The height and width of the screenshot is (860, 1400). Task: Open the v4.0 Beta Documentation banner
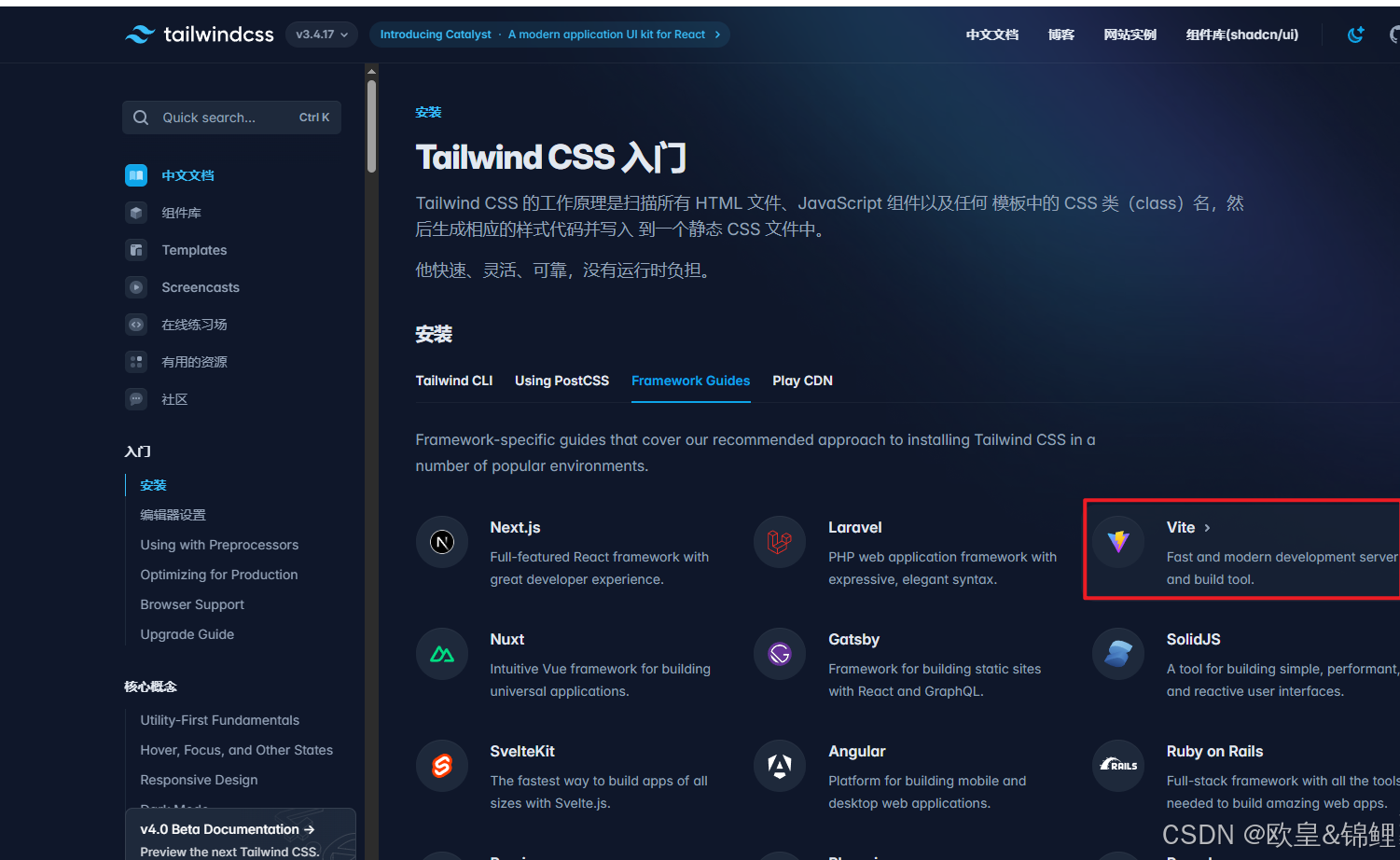pos(240,835)
